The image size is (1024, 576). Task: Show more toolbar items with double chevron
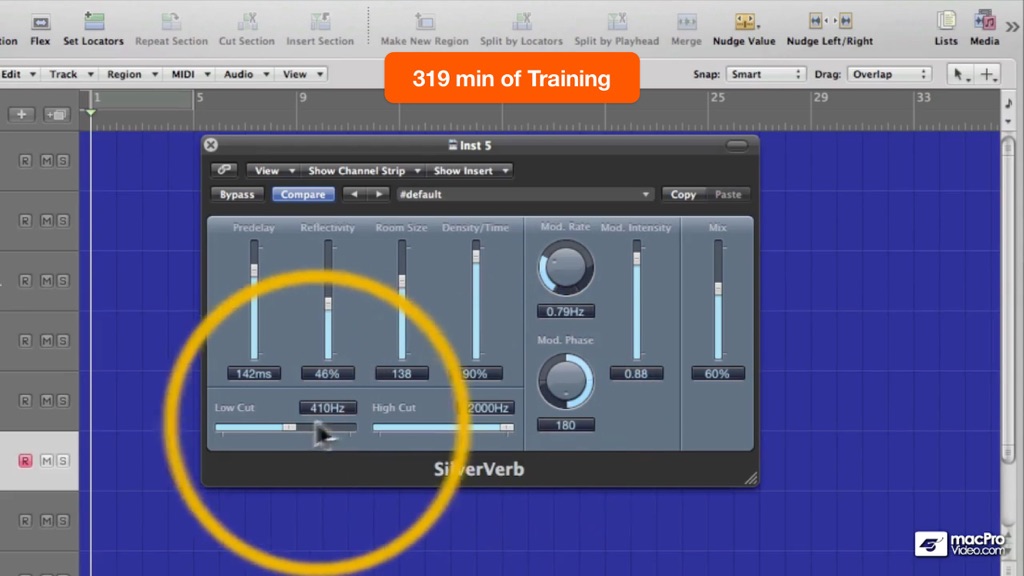[1012, 27]
